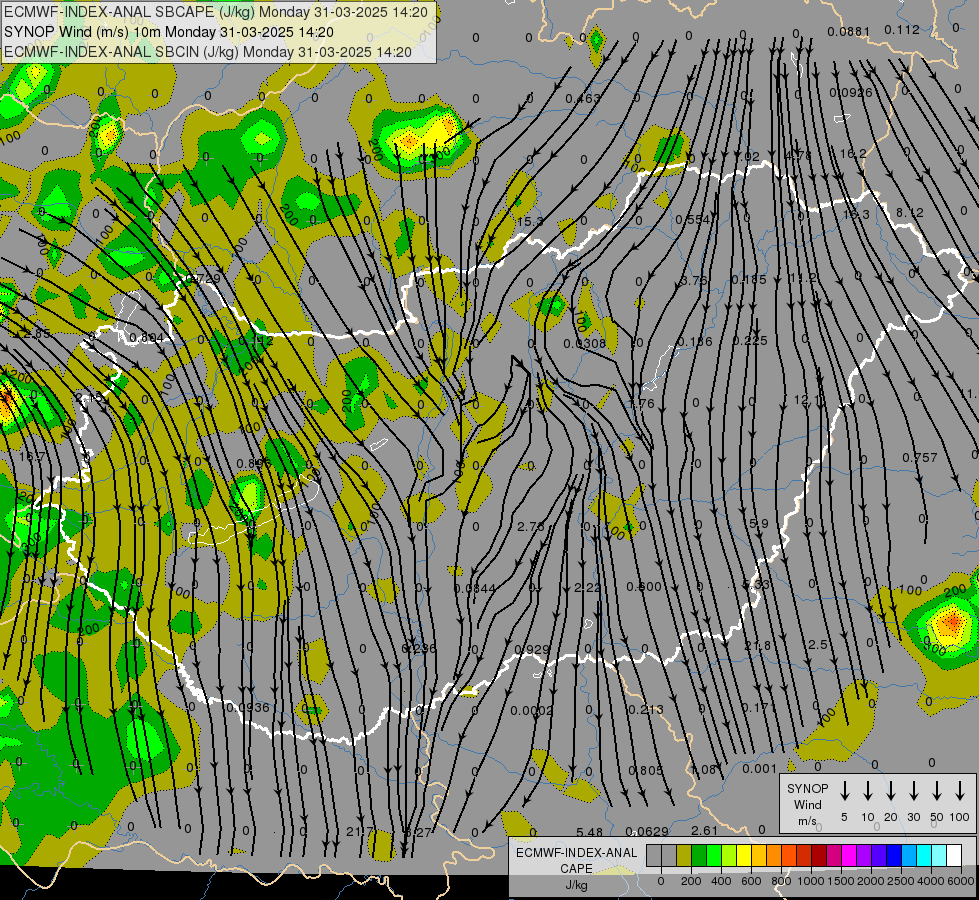Click the bright magenta CAPE legend swatch
Image resolution: width=979 pixels, height=900 pixels.
coord(849,856)
